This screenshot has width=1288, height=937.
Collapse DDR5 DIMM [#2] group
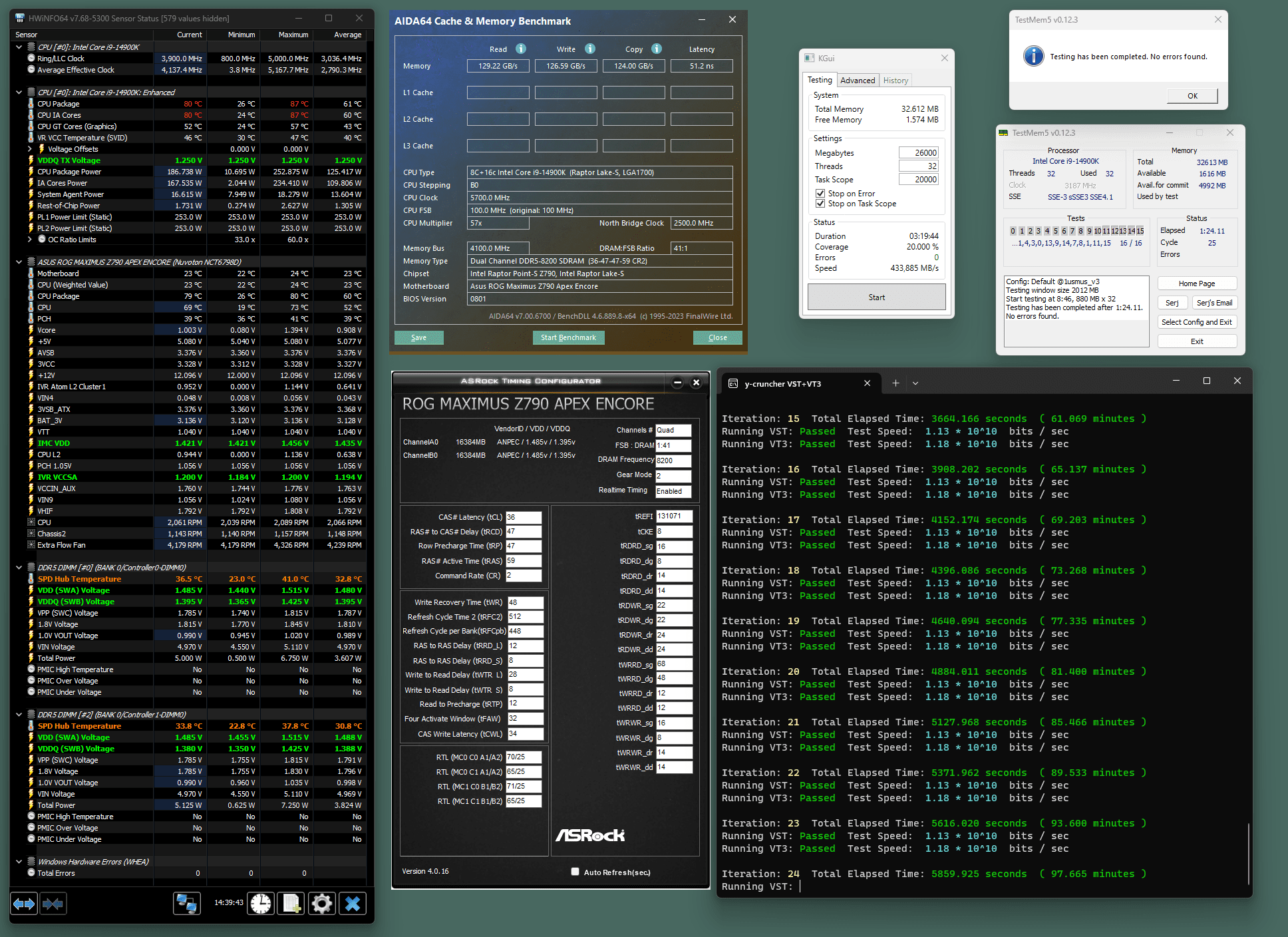[x=19, y=715]
